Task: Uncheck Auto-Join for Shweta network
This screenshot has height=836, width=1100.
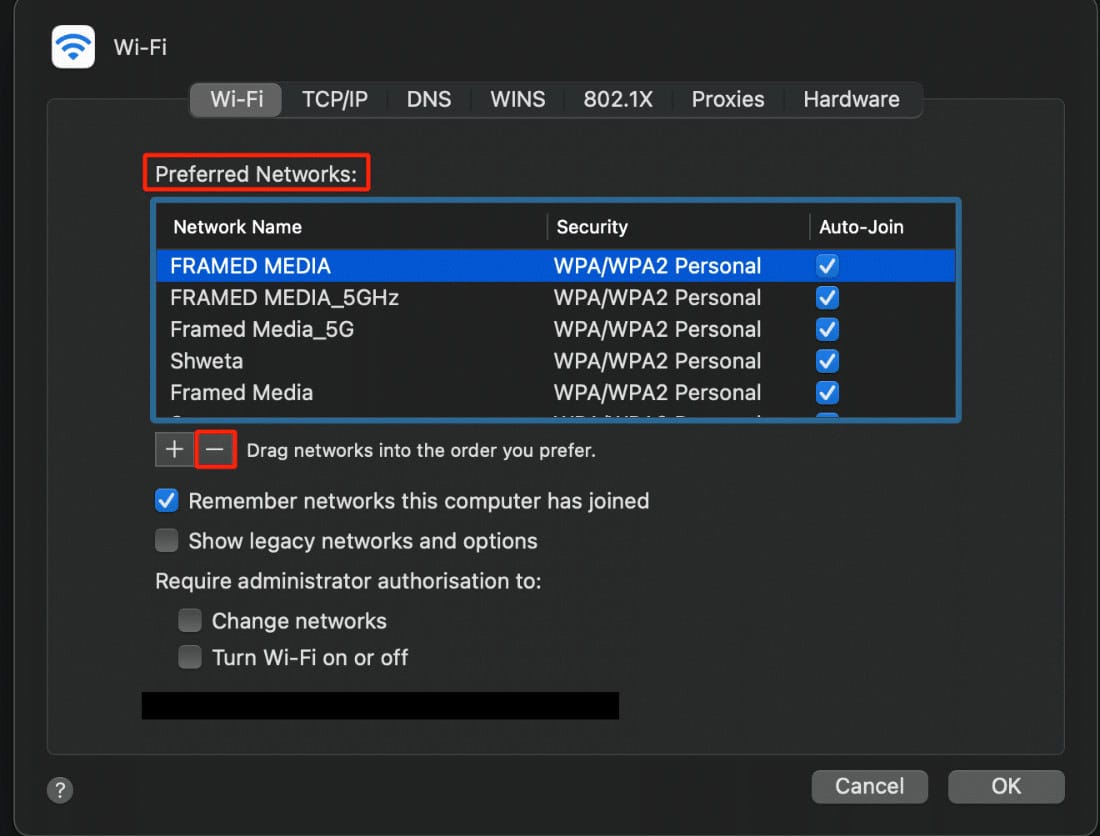Action: tap(827, 361)
